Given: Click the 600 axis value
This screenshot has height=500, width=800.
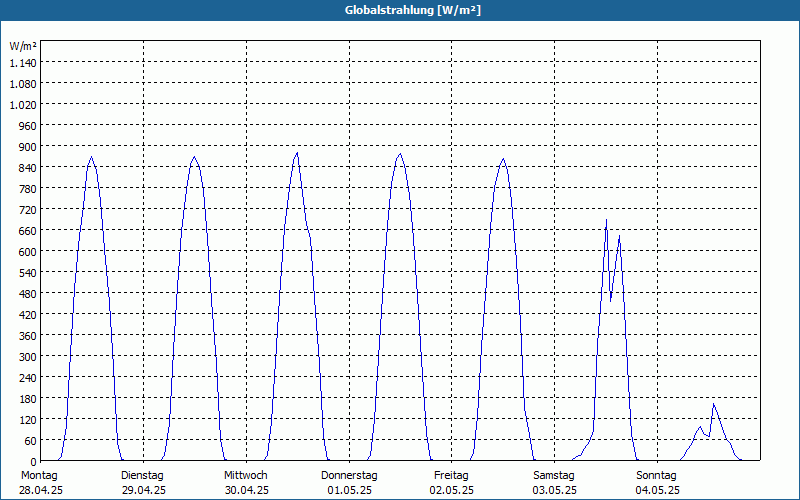Looking at the screenshot, I should 28,252.
